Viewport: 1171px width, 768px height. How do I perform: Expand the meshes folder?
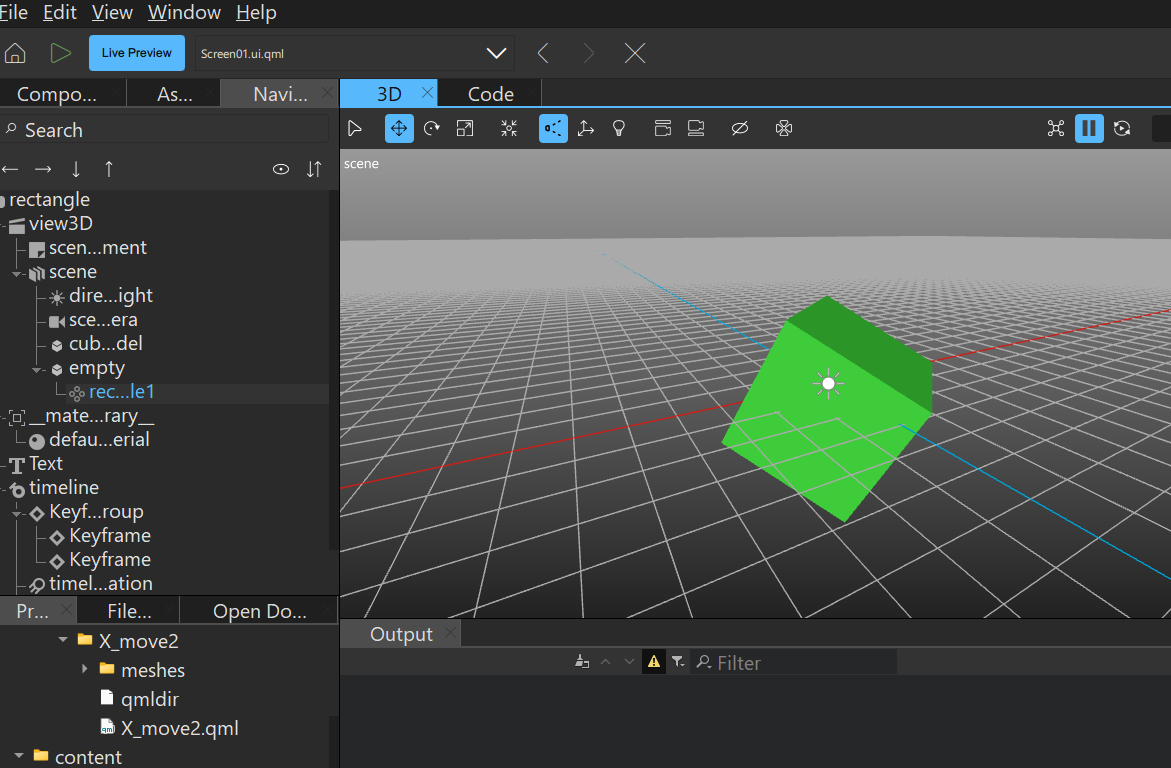coord(85,669)
